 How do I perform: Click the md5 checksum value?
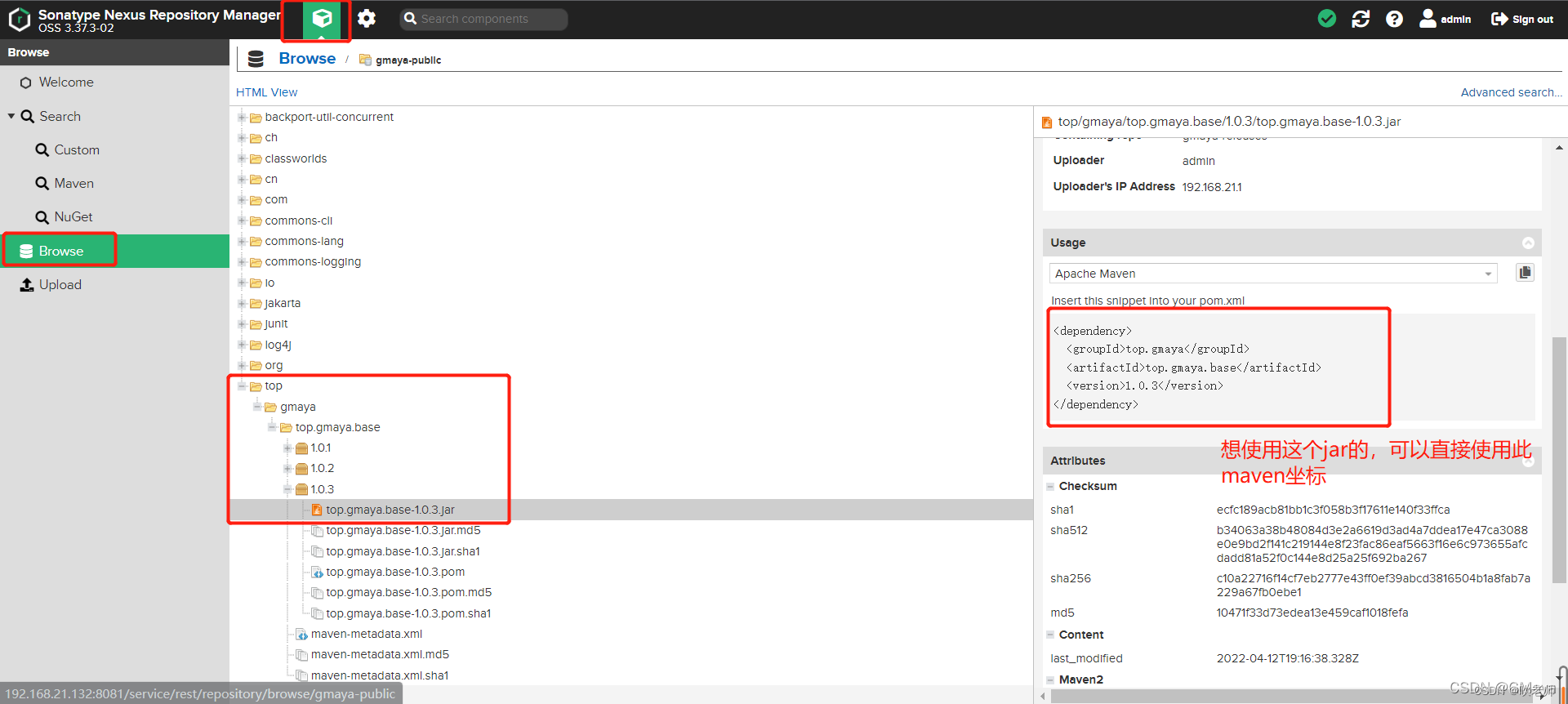[1312, 613]
